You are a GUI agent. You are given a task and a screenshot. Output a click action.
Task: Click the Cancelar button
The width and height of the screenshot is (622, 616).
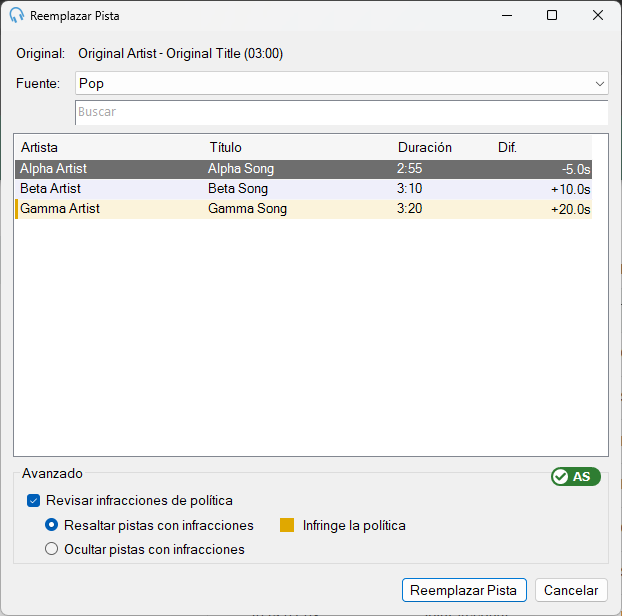(571, 590)
